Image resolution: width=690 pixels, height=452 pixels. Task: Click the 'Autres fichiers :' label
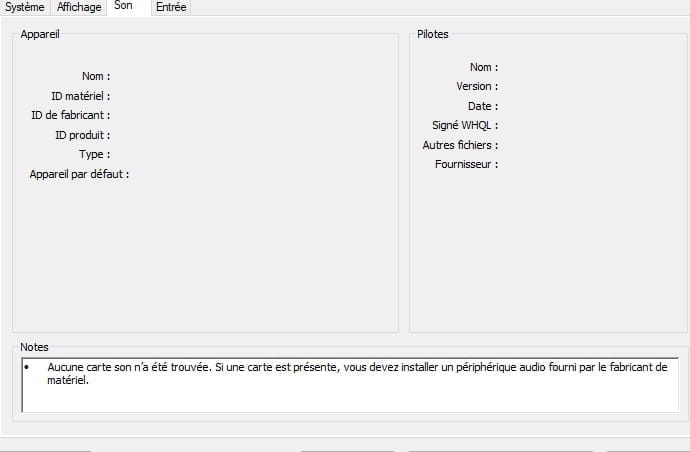click(460, 145)
